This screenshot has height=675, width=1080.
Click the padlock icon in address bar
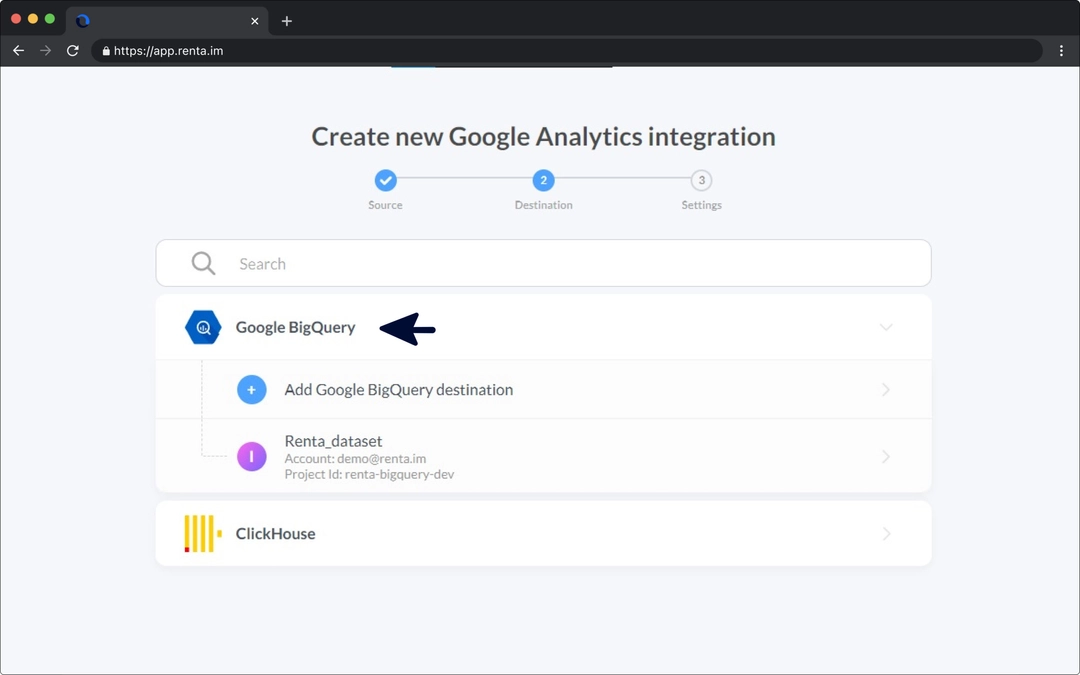click(x=106, y=51)
